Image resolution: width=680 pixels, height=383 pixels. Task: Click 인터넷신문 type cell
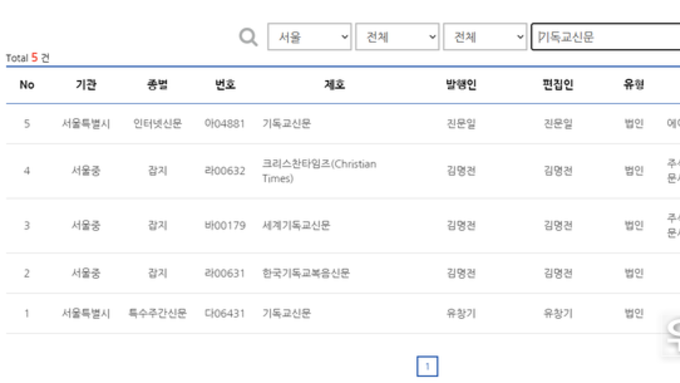point(157,124)
